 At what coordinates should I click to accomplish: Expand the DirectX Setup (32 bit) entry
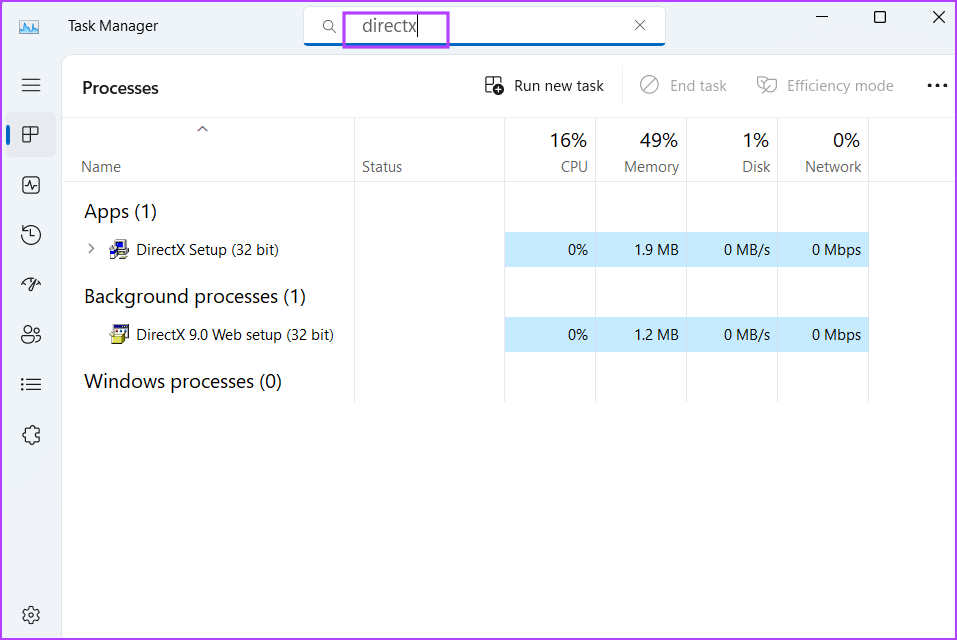pyautogui.click(x=91, y=249)
